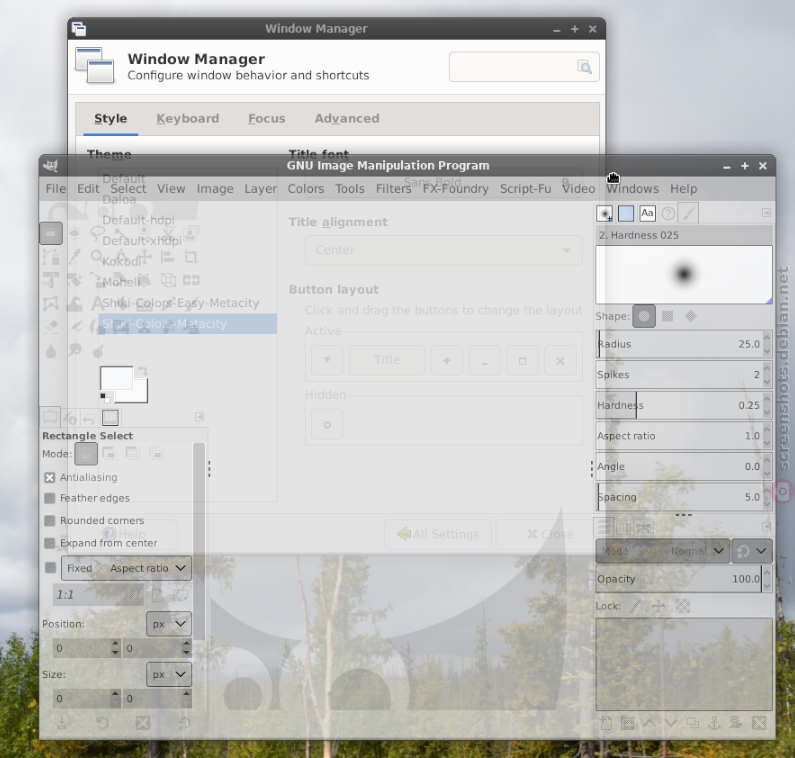This screenshot has width=795, height=758.
Task: Duplicate the current layer
Action: coord(693,723)
